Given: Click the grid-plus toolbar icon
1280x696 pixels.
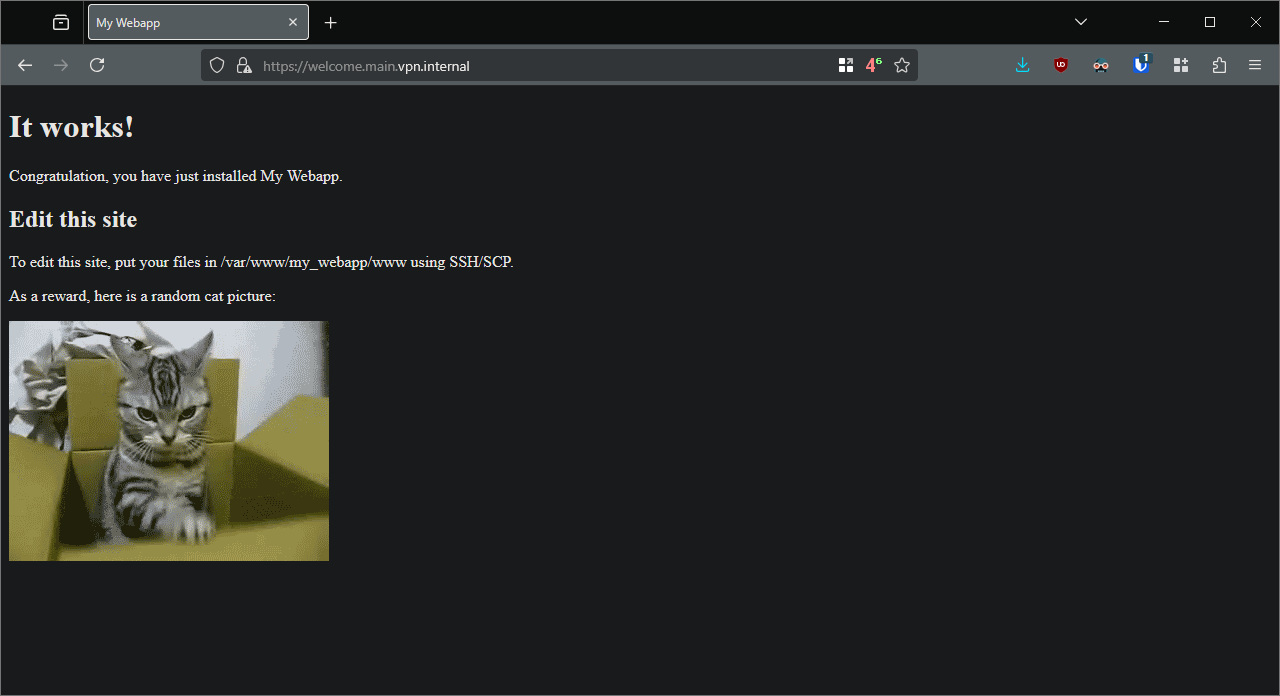Looking at the screenshot, I should (1181, 65).
